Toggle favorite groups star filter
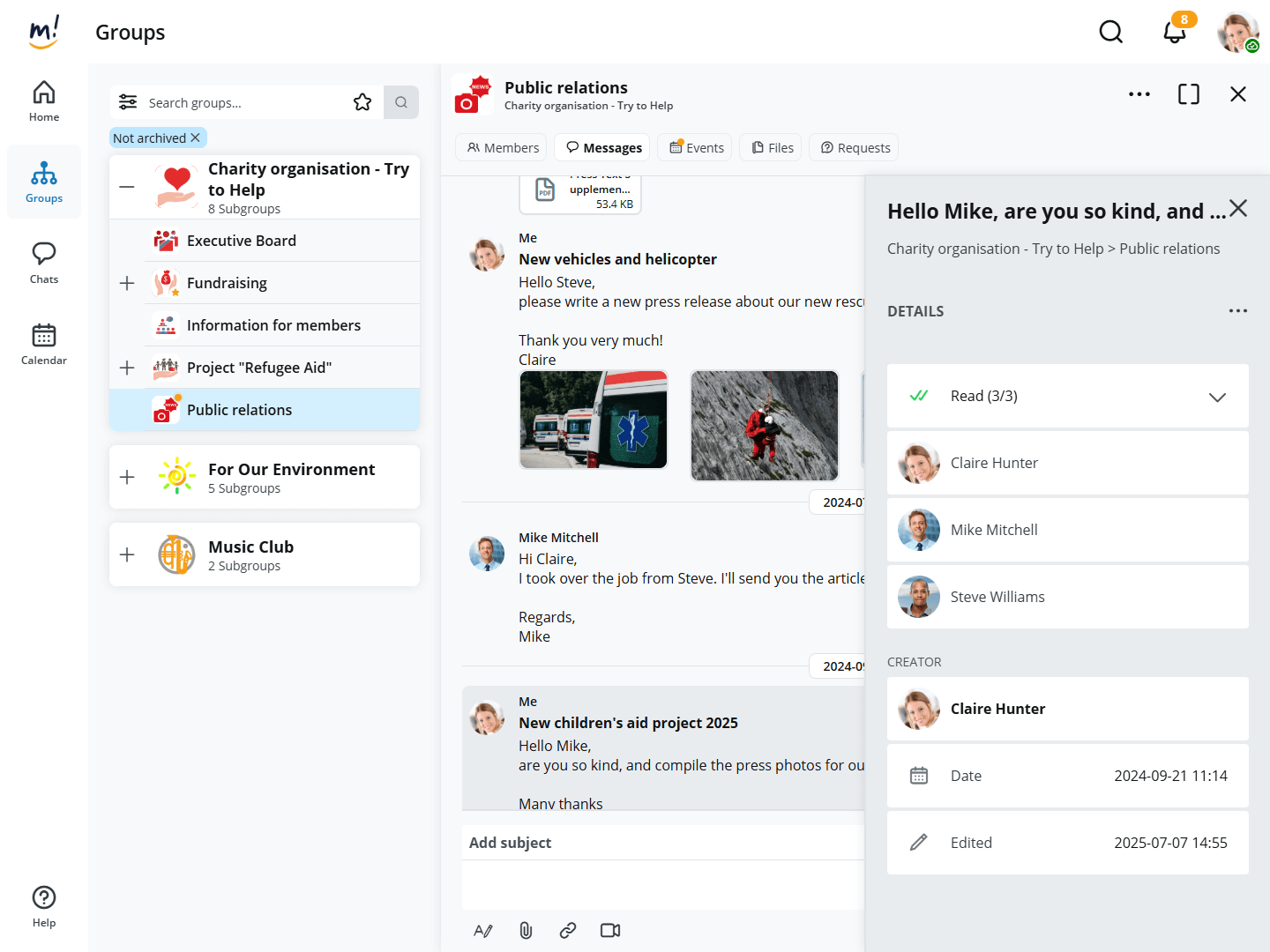The height and width of the screenshot is (952, 1270). pos(362,102)
